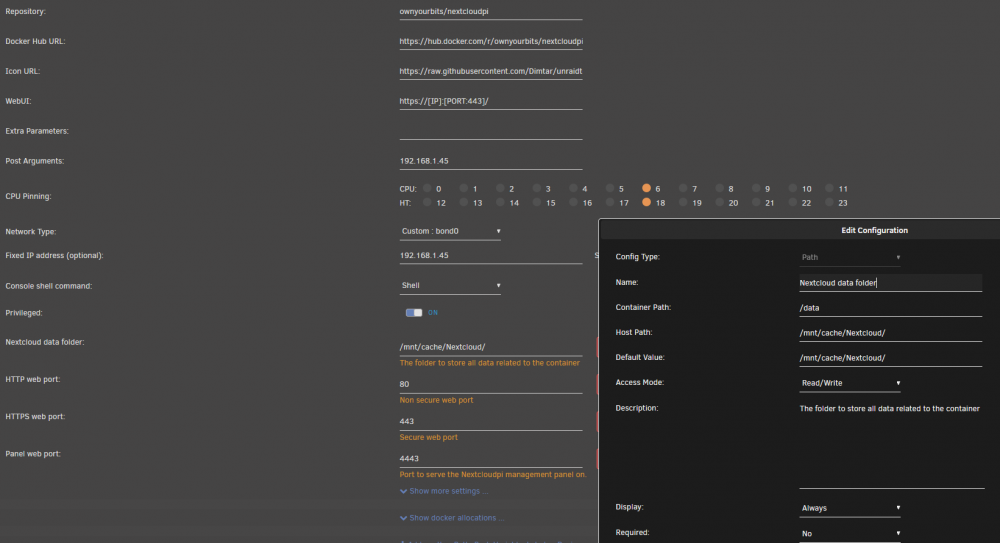This screenshot has width=1000, height=543.
Task: Click the Container Path field
Action: [x=891, y=308]
